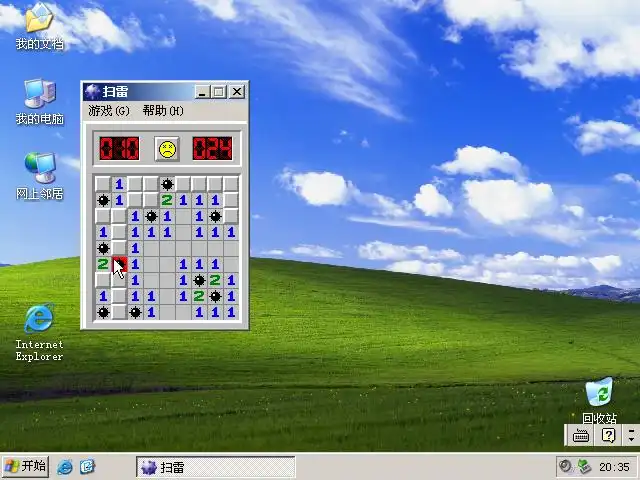Minimize the 扫雷 window
Image resolution: width=640 pixels, height=480 pixels.
pos(202,92)
